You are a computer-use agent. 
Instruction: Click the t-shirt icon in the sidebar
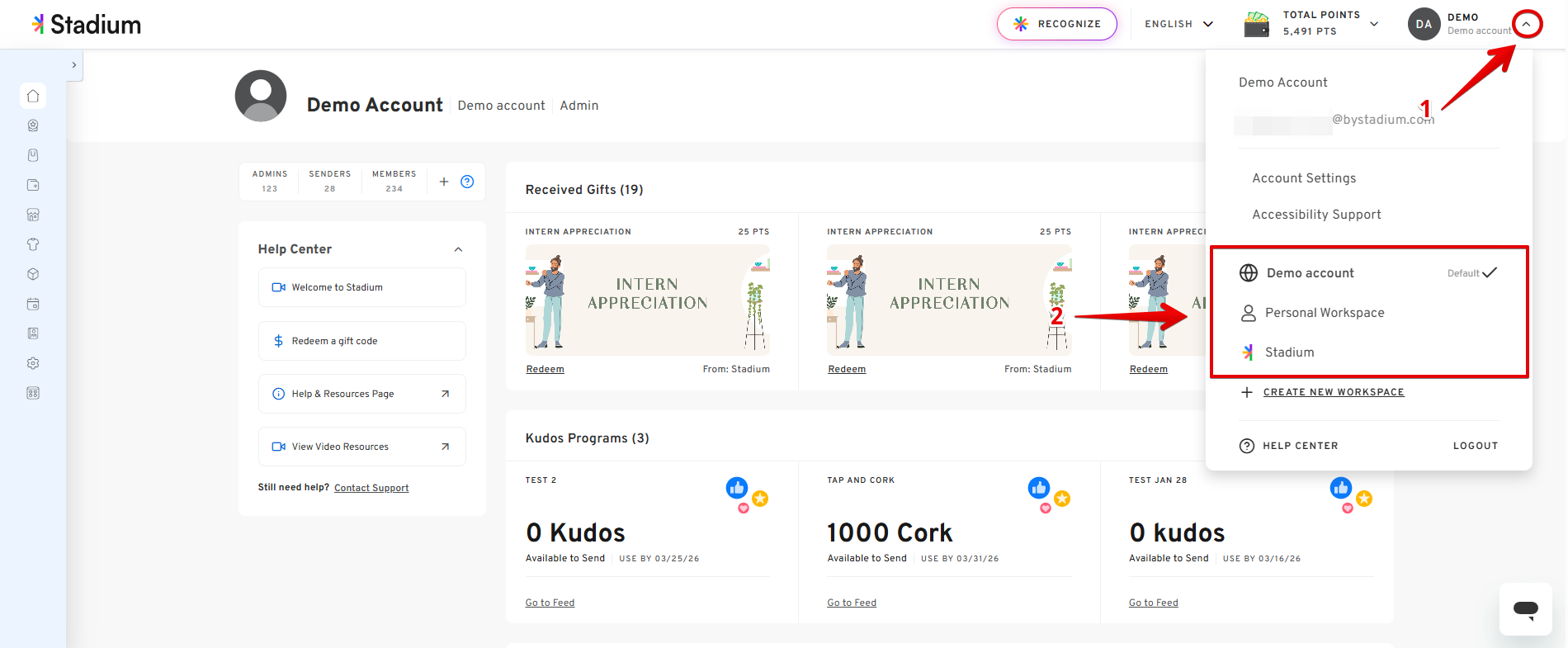[x=33, y=244]
